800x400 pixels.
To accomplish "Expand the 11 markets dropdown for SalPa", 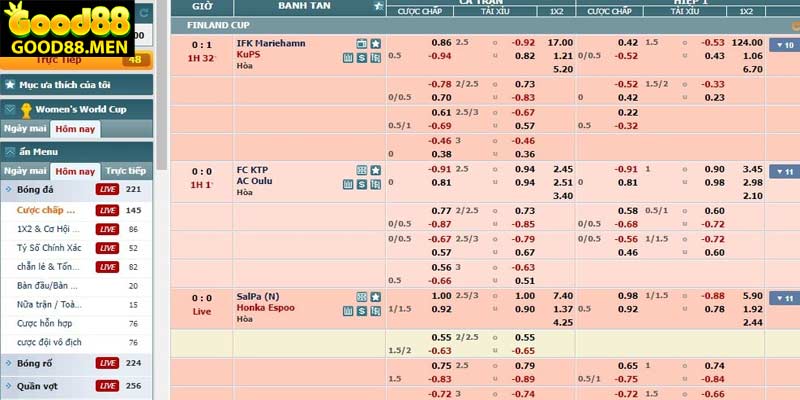I will click(784, 298).
